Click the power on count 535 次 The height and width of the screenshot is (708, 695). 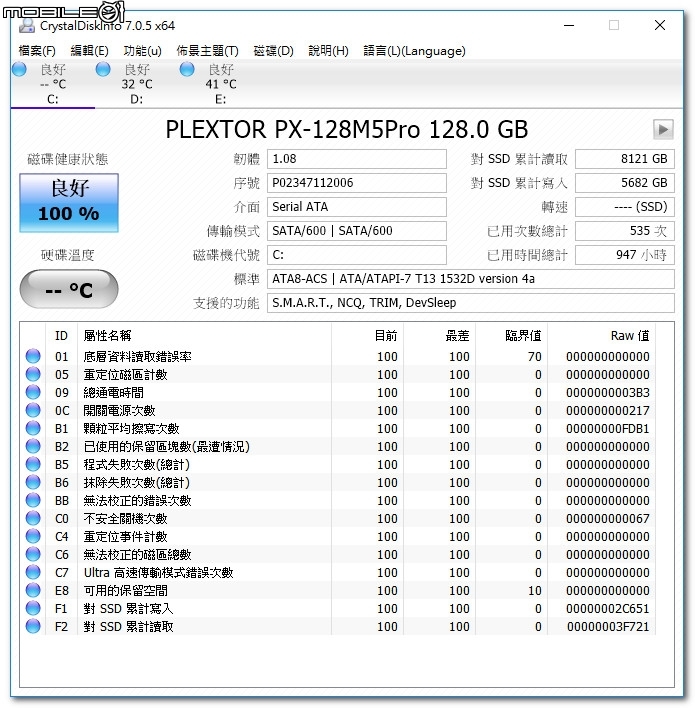[625, 231]
